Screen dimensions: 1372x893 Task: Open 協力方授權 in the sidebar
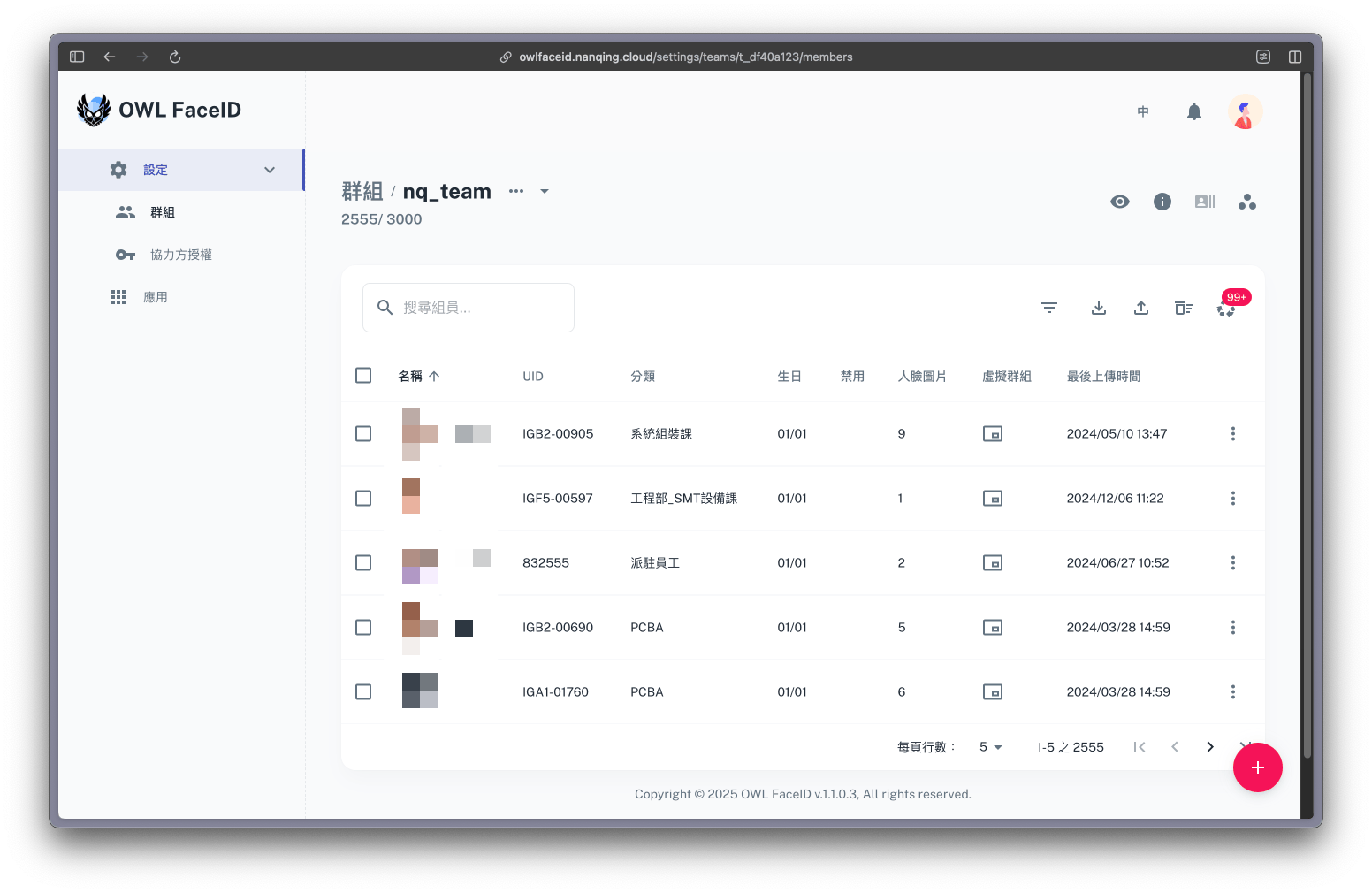[180, 255]
